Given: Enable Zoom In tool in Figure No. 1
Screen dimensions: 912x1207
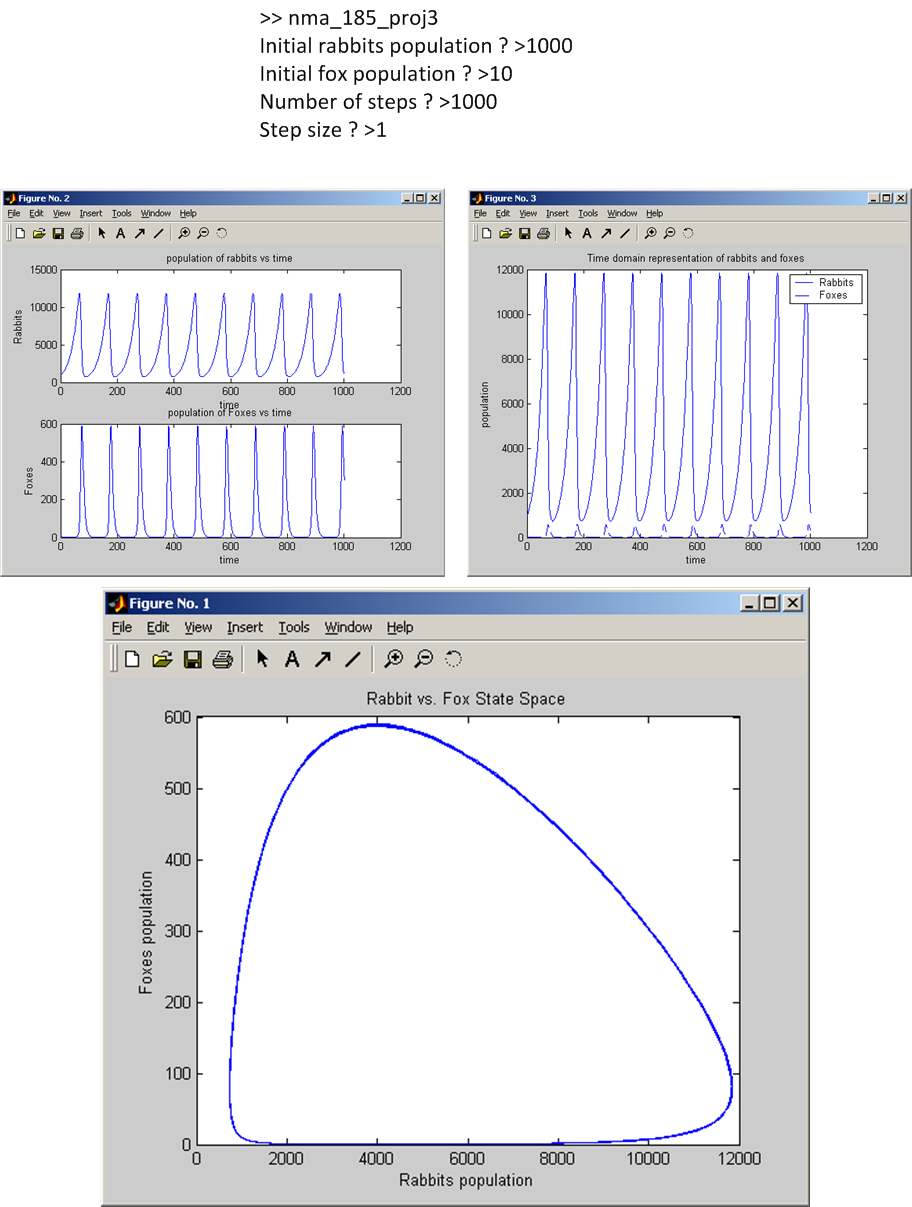Looking at the screenshot, I should pyautogui.click(x=394, y=659).
